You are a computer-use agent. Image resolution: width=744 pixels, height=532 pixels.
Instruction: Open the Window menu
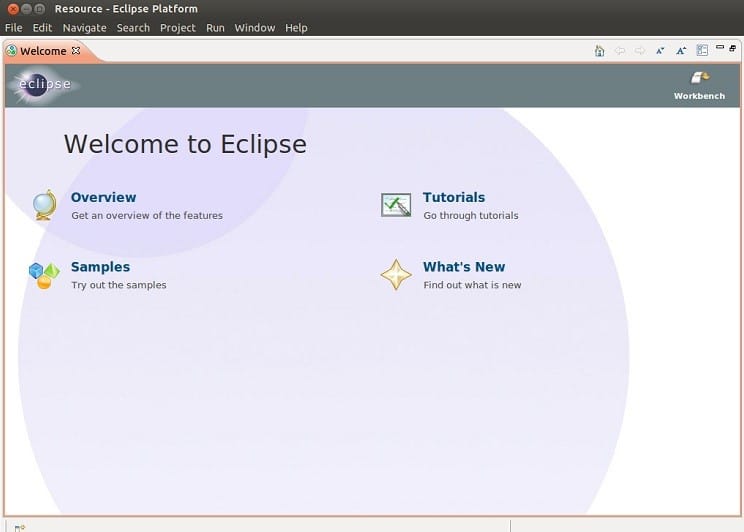pyautogui.click(x=254, y=28)
